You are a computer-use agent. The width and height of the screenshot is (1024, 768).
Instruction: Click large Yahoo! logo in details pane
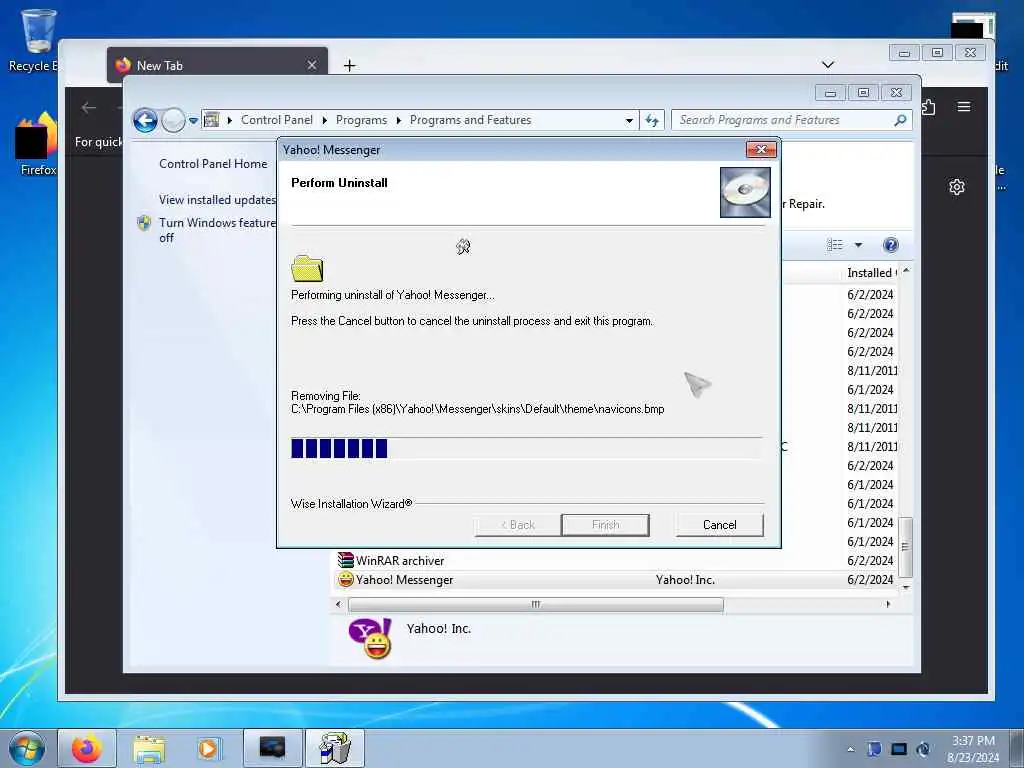(x=370, y=638)
